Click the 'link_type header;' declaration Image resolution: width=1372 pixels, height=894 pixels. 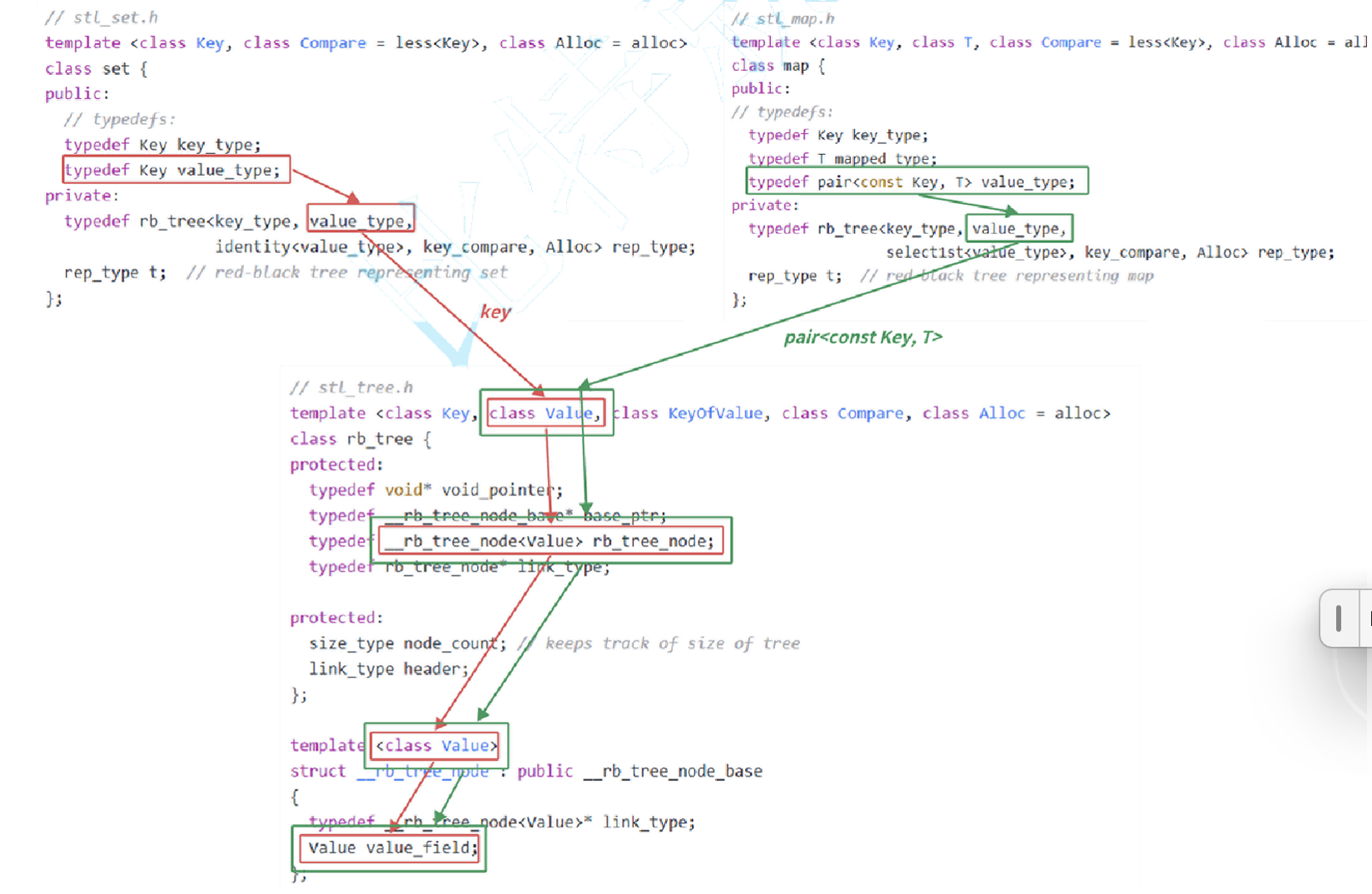click(389, 668)
